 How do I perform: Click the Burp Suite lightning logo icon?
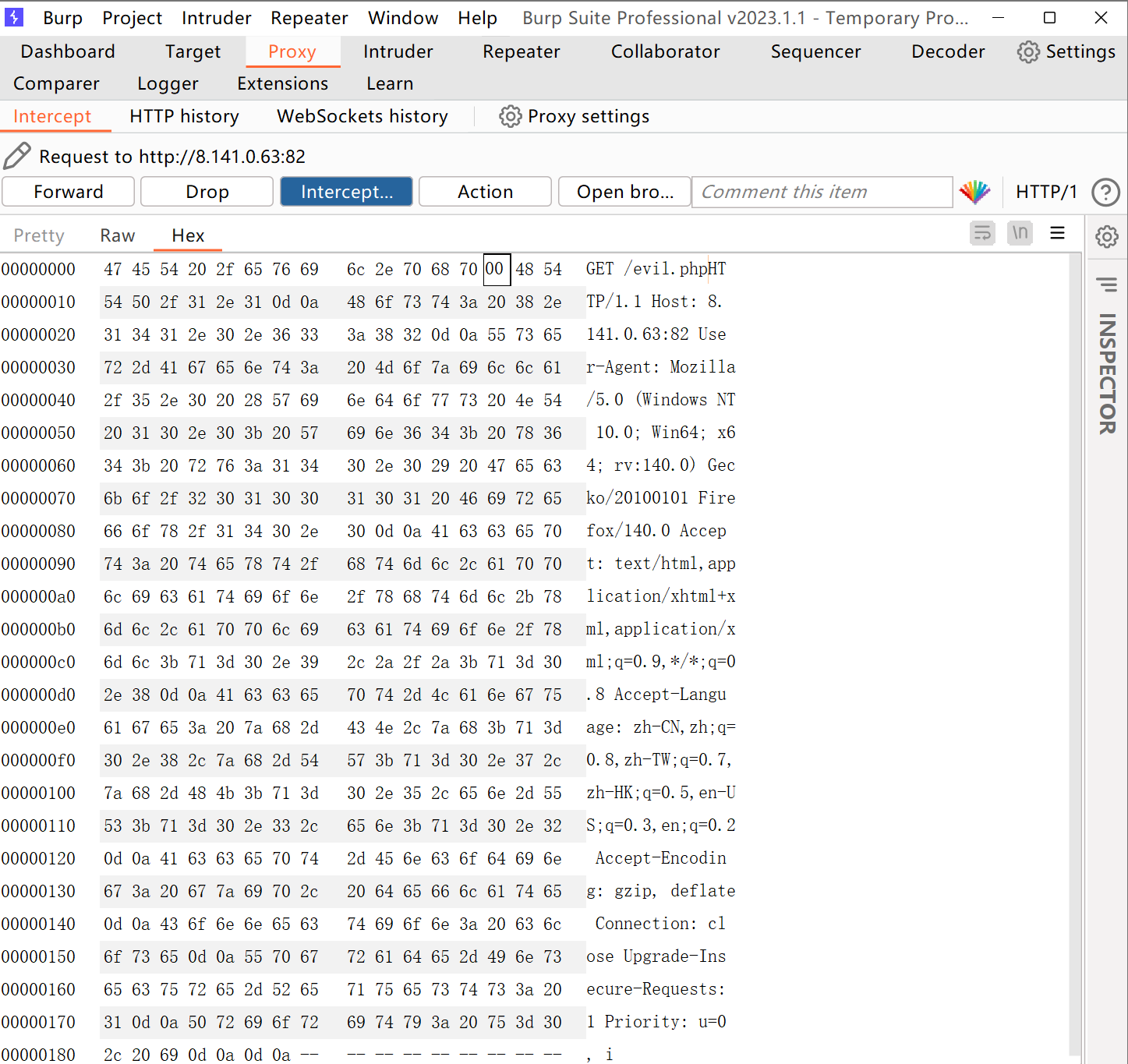click(x=14, y=17)
